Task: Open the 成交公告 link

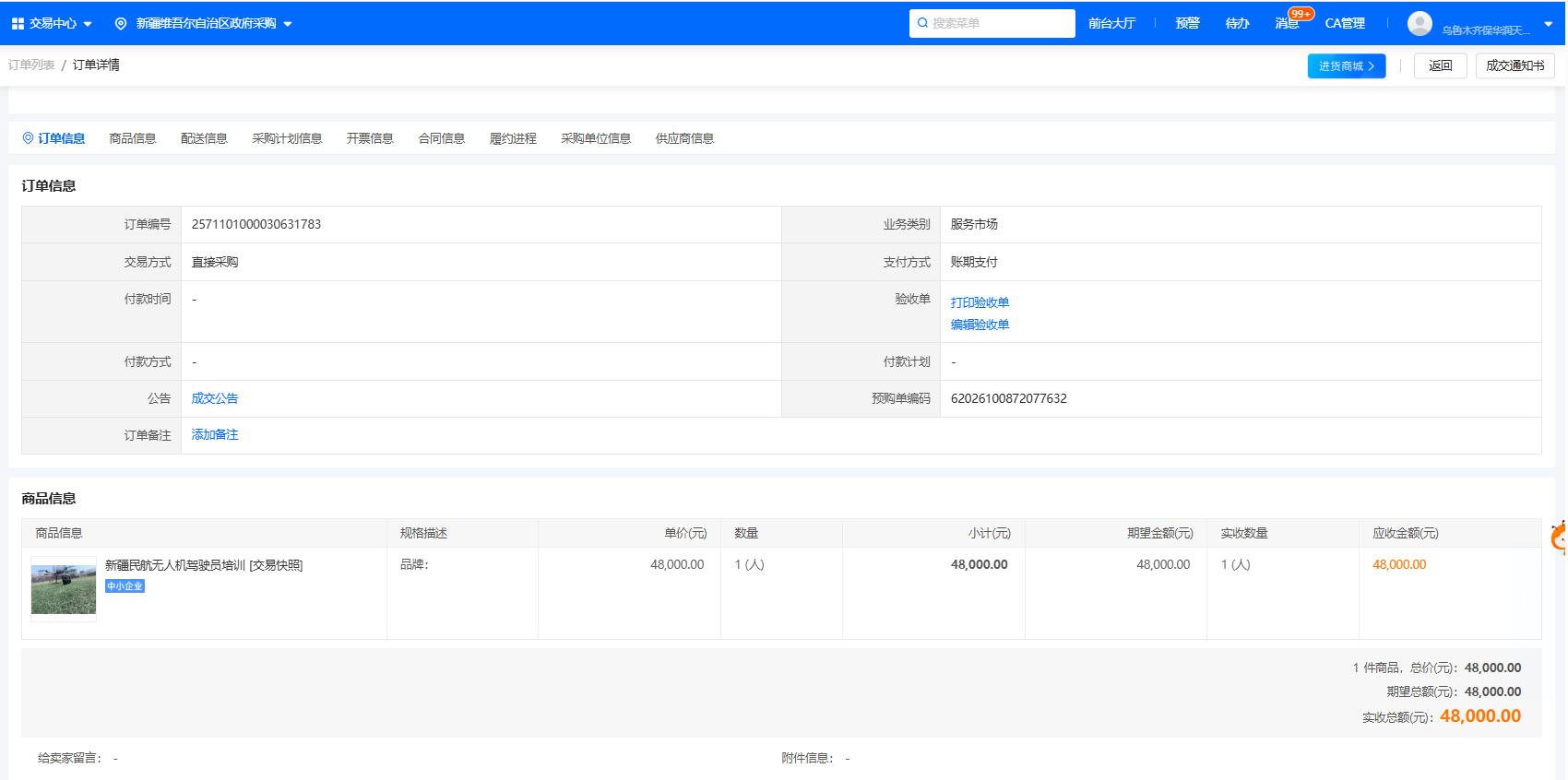Action: pos(215,398)
